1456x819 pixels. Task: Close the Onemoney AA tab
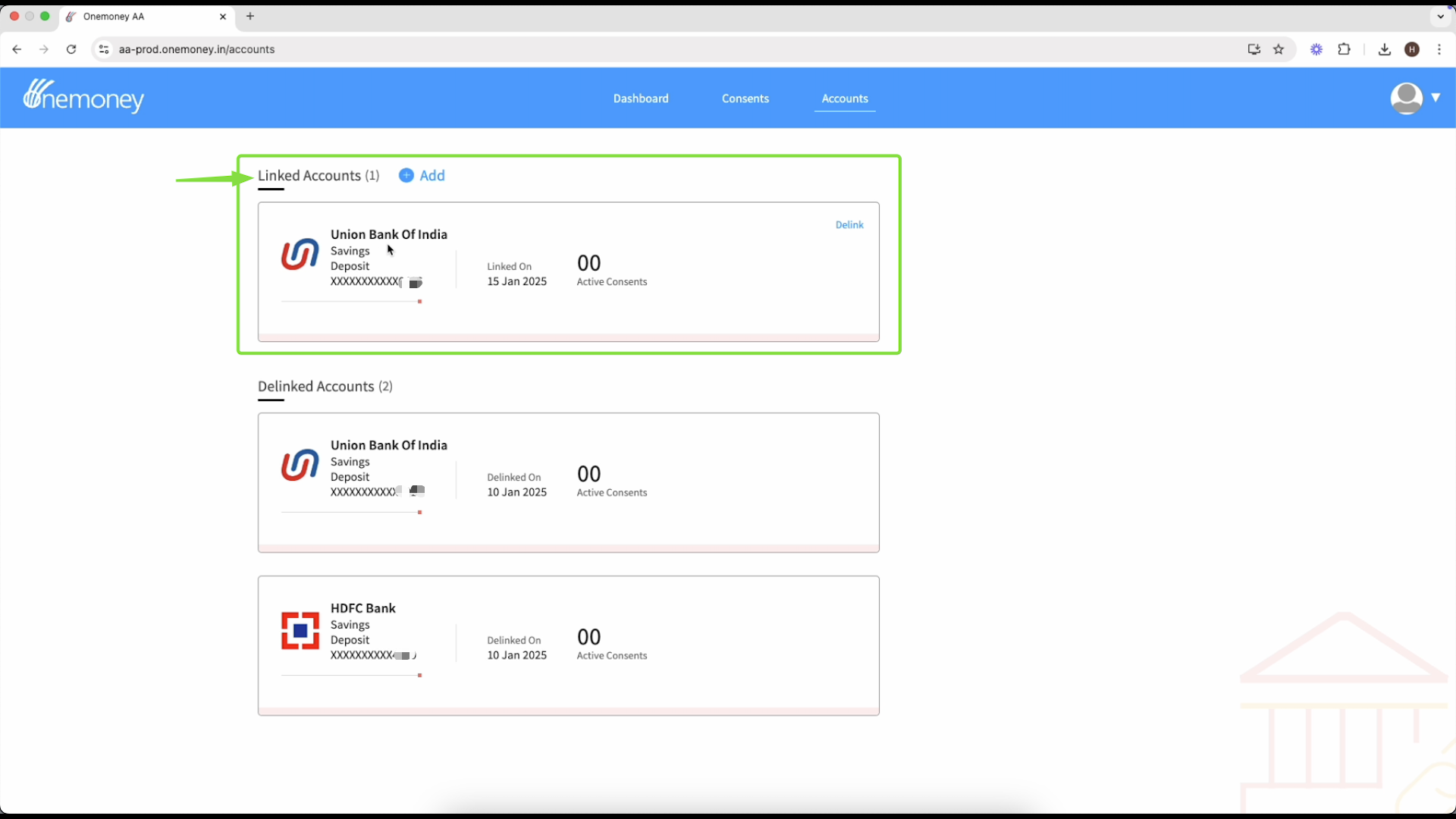point(223,17)
